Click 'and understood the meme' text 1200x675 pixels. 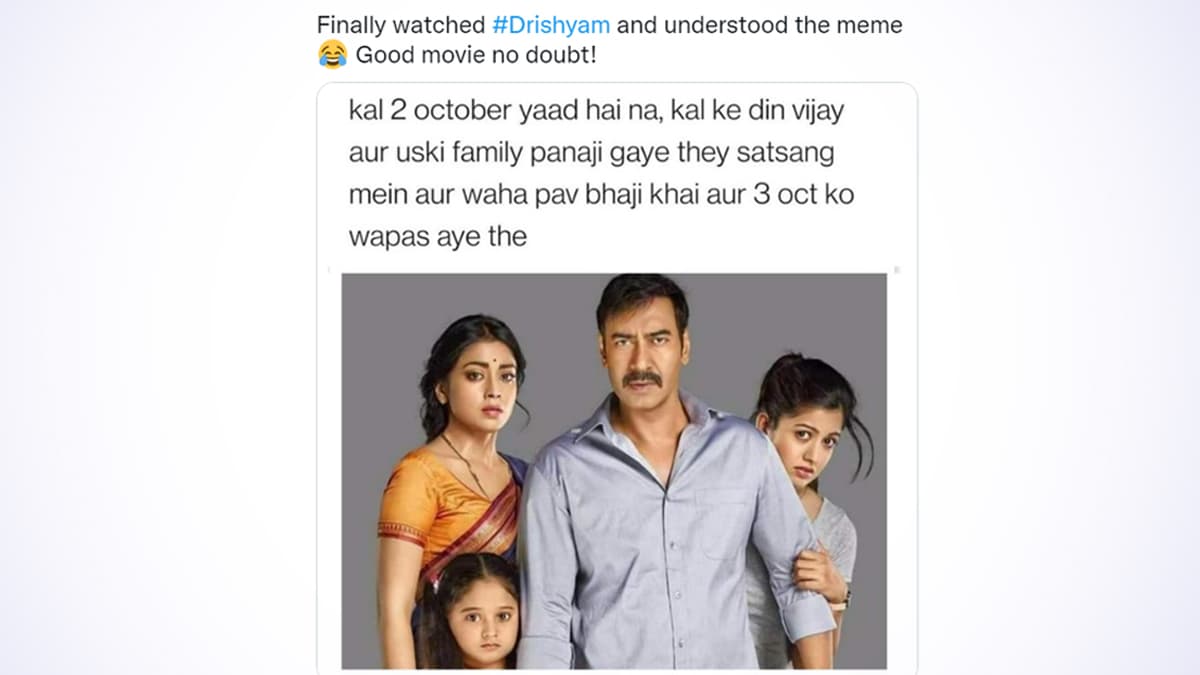click(760, 25)
